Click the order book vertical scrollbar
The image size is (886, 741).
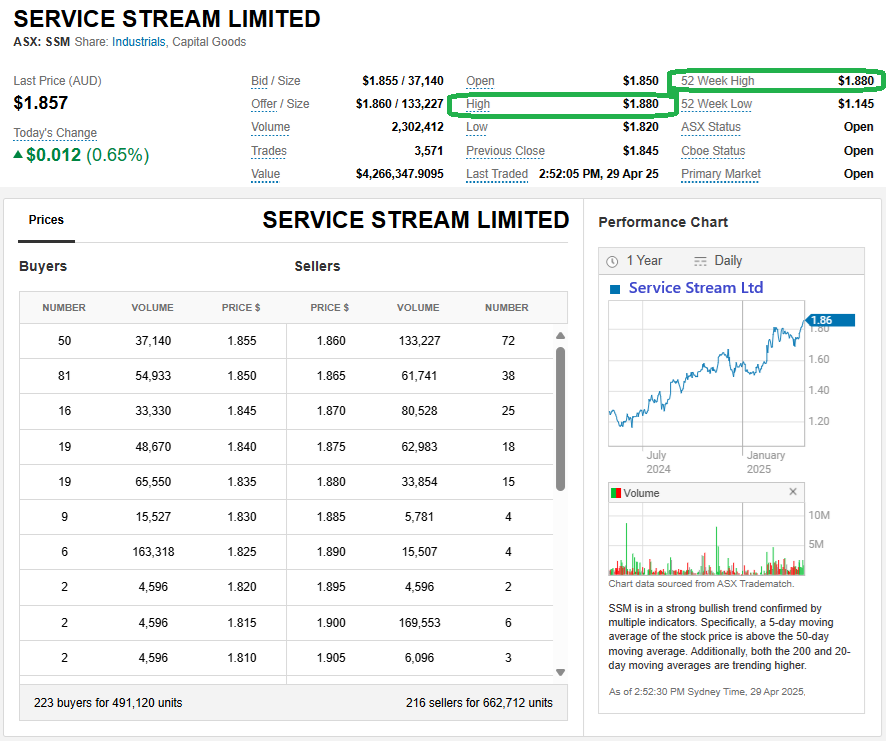pyautogui.click(x=560, y=420)
